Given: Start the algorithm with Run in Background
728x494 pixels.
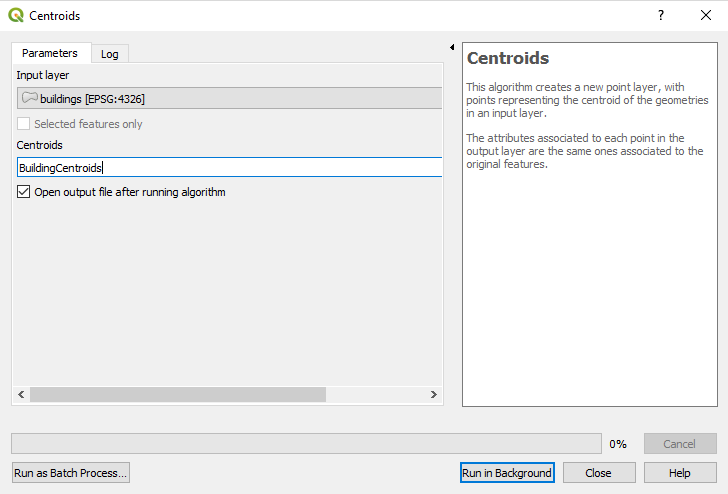Looking at the screenshot, I should click(x=506, y=473).
